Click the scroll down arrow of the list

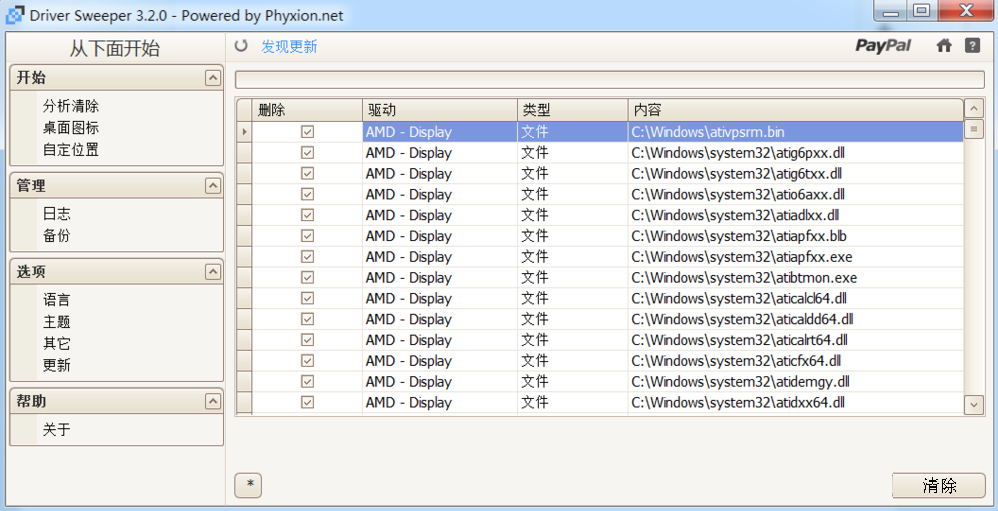click(x=974, y=404)
